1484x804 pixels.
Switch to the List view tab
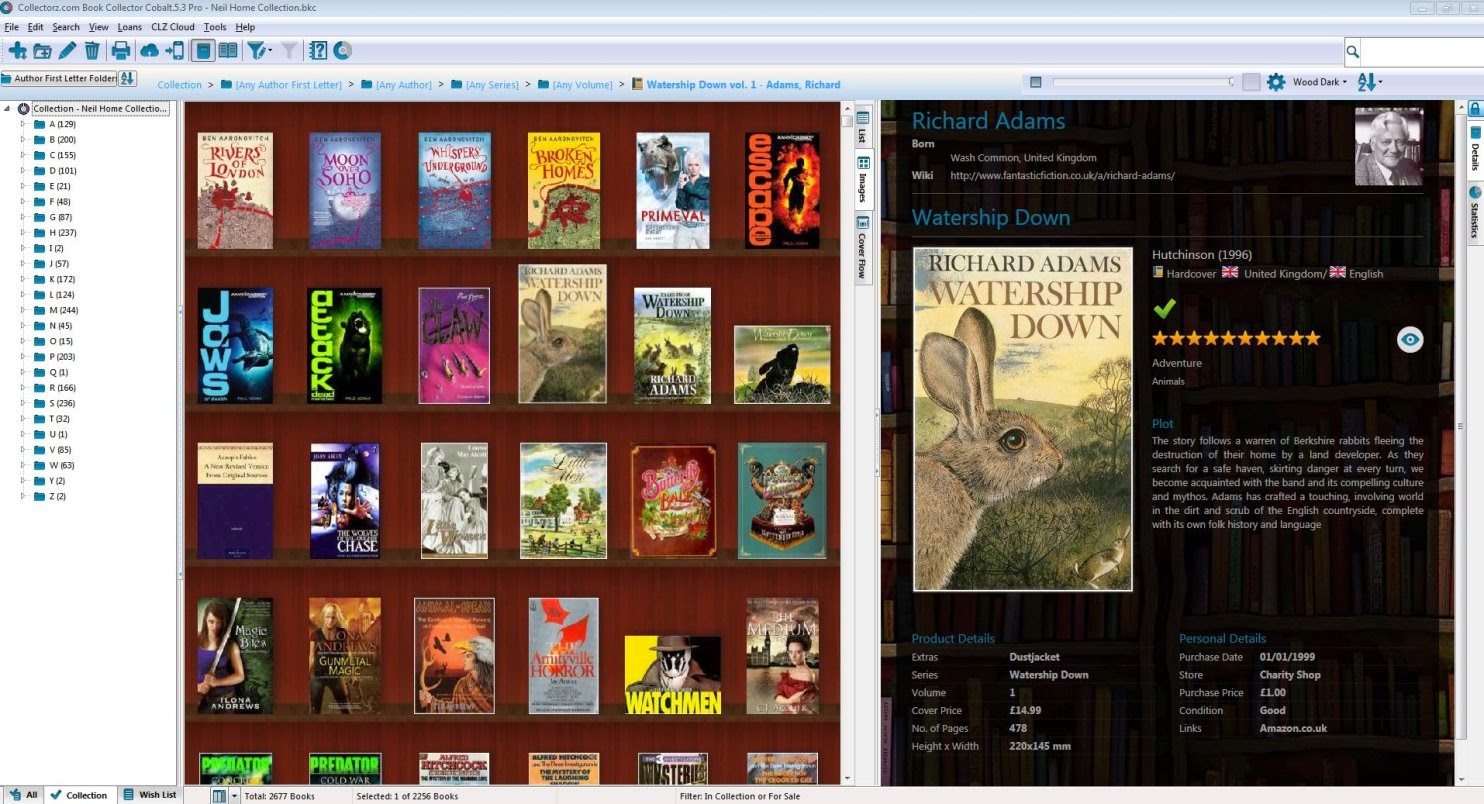pyautogui.click(x=863, y=127)
